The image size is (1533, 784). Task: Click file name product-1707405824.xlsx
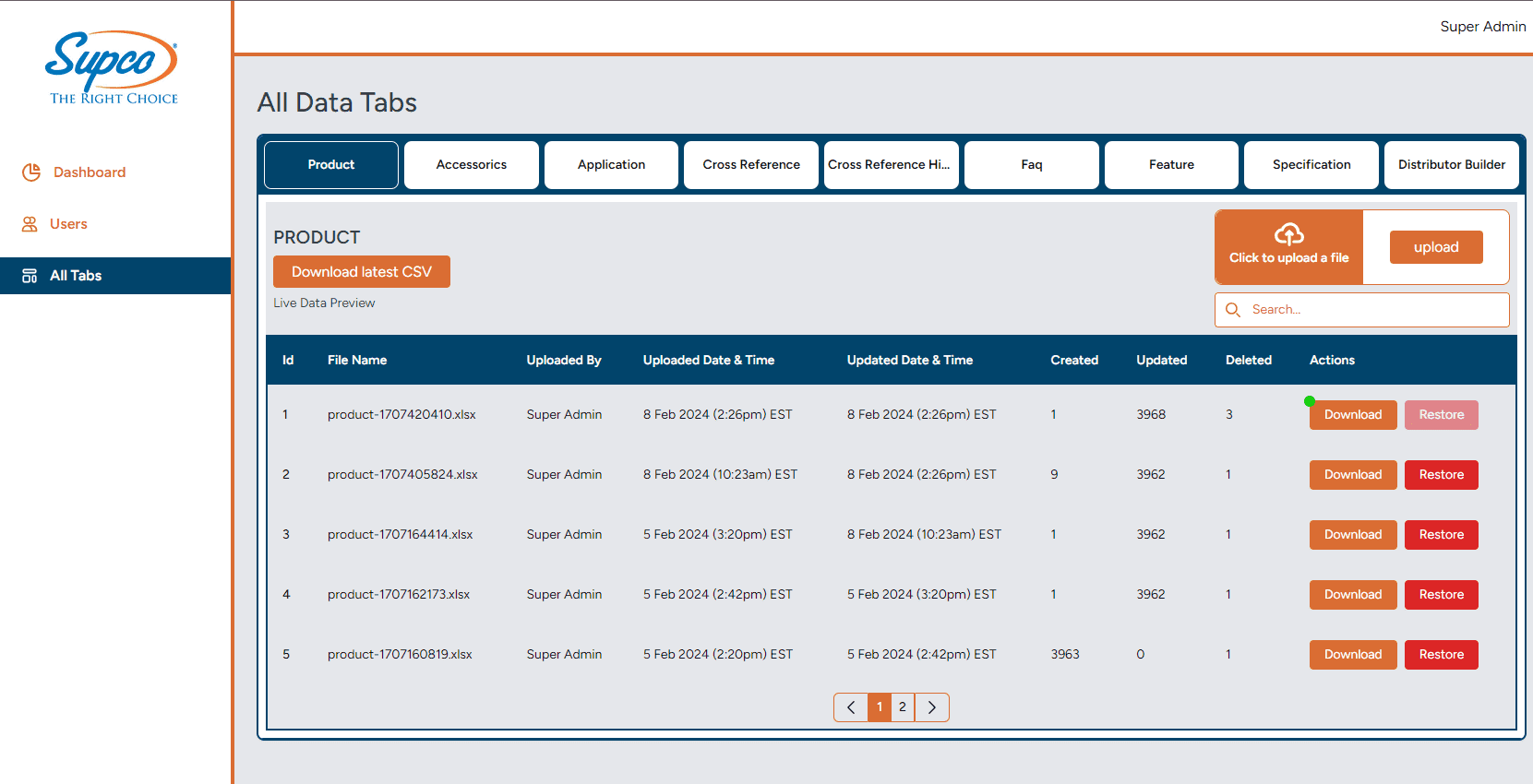pos(402,475)
